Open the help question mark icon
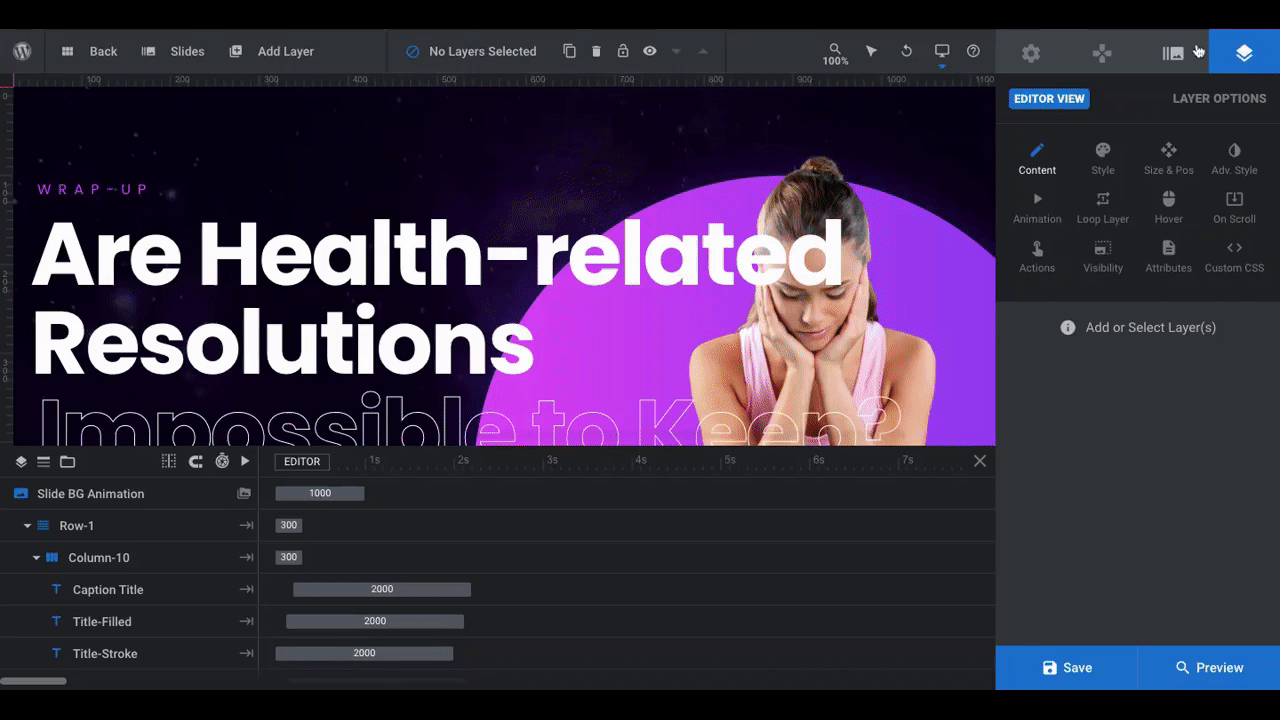 [x=973, y=51]
